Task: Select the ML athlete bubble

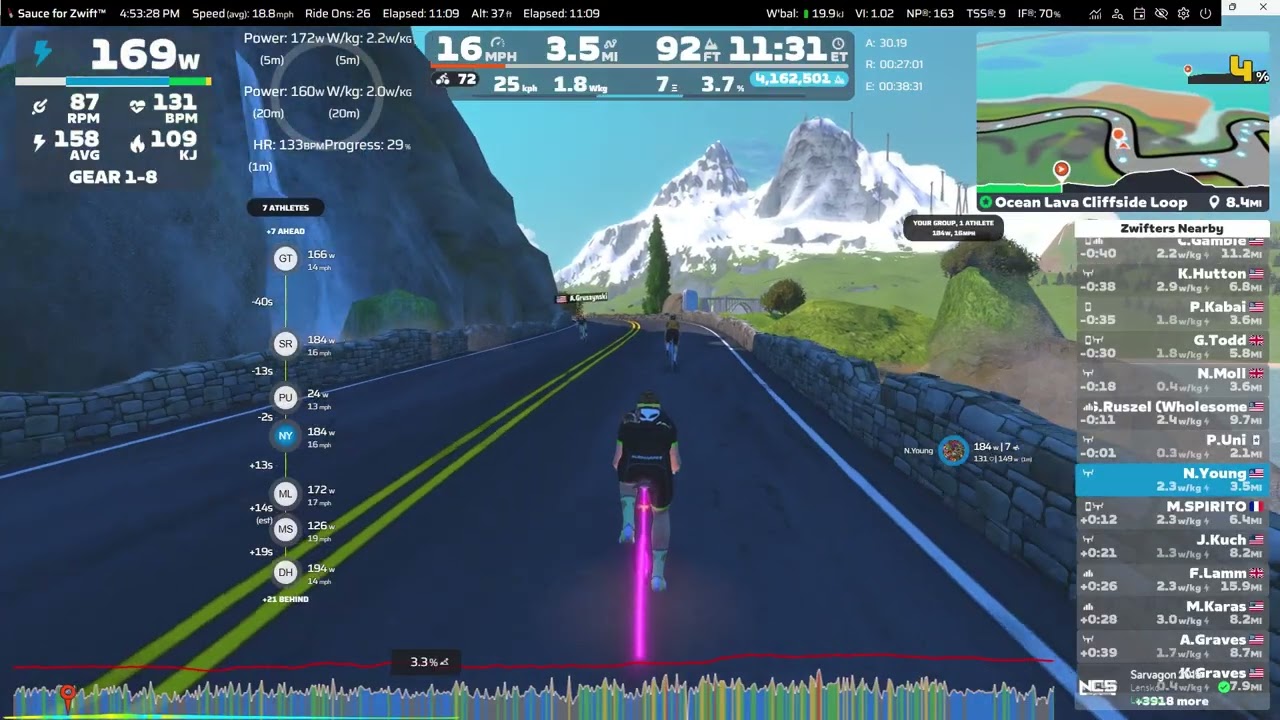Action: click(x=286, y=494)
